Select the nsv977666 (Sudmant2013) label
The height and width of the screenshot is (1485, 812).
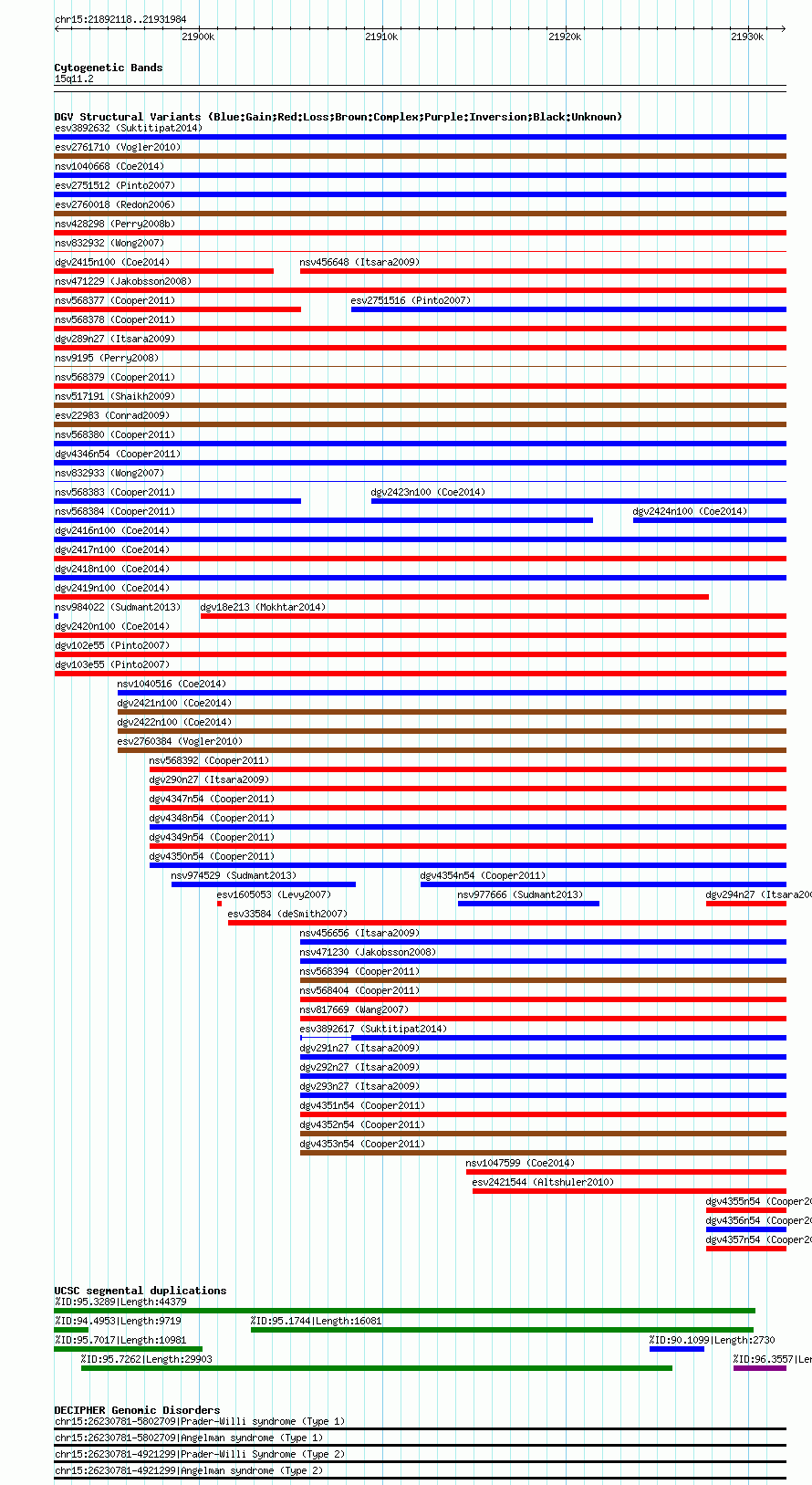(x=520, y=894)
